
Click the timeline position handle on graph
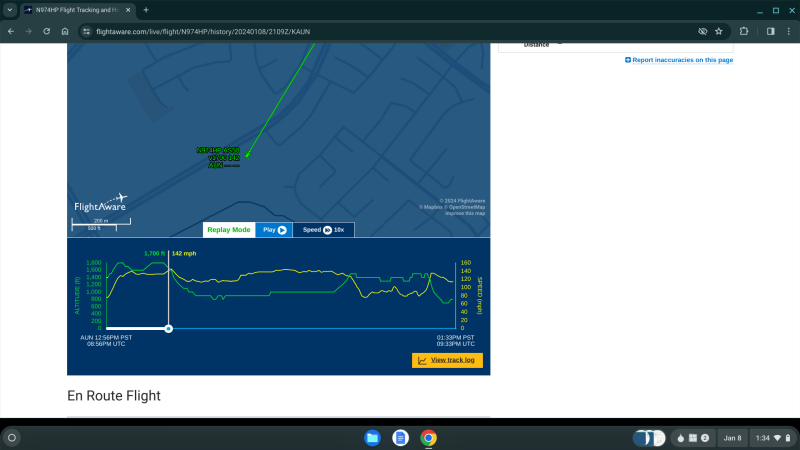pos(168,329)
